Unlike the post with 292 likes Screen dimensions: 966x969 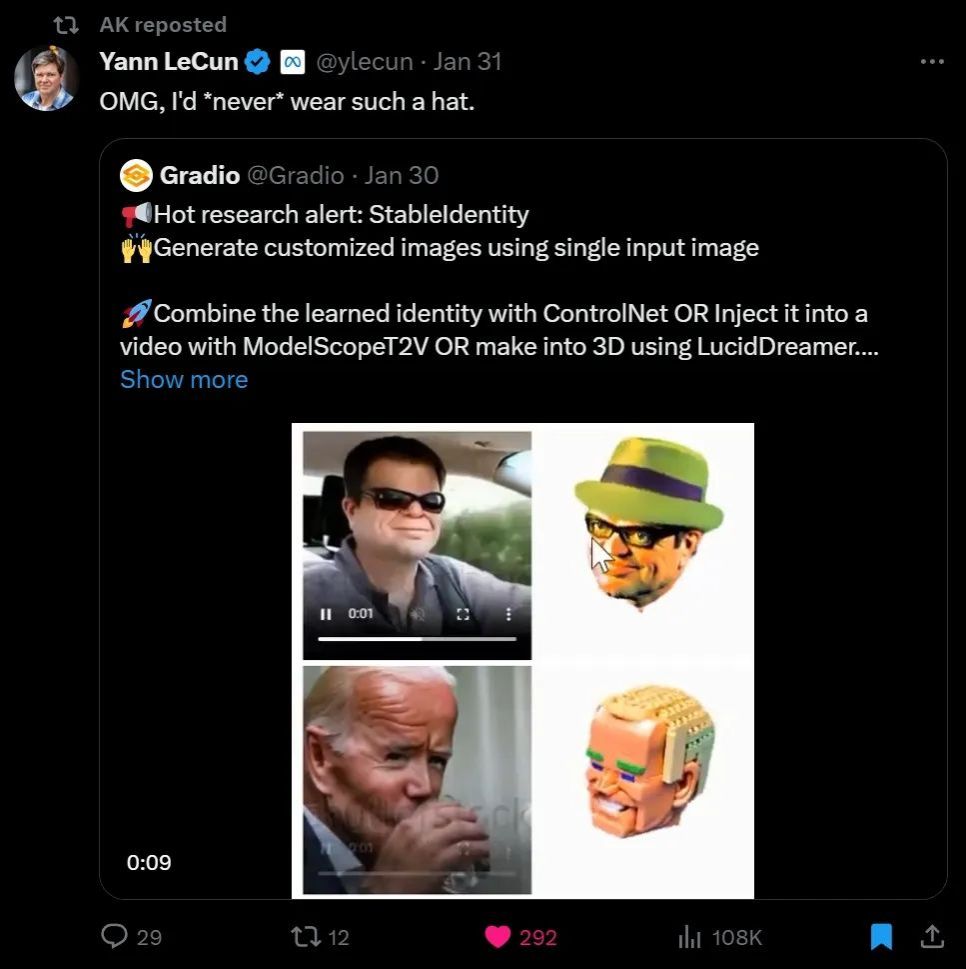pyautogui.click(x=498, y=936)
